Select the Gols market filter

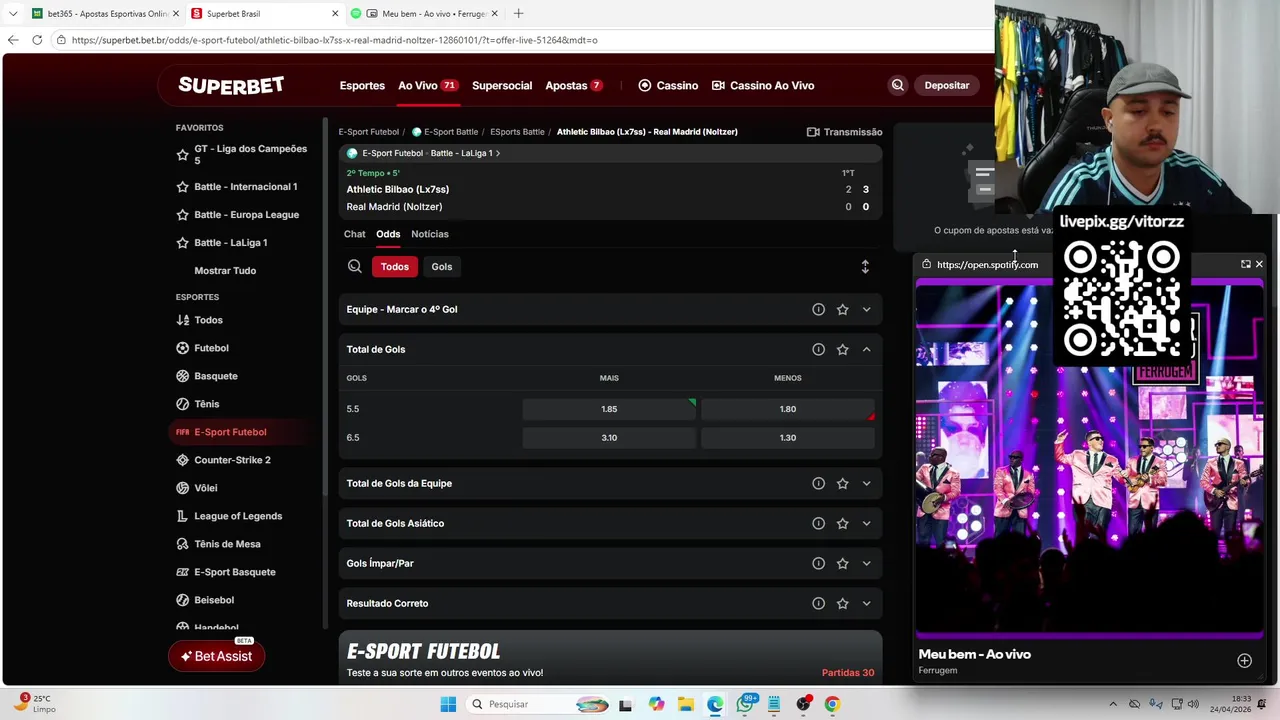point(442,266)
